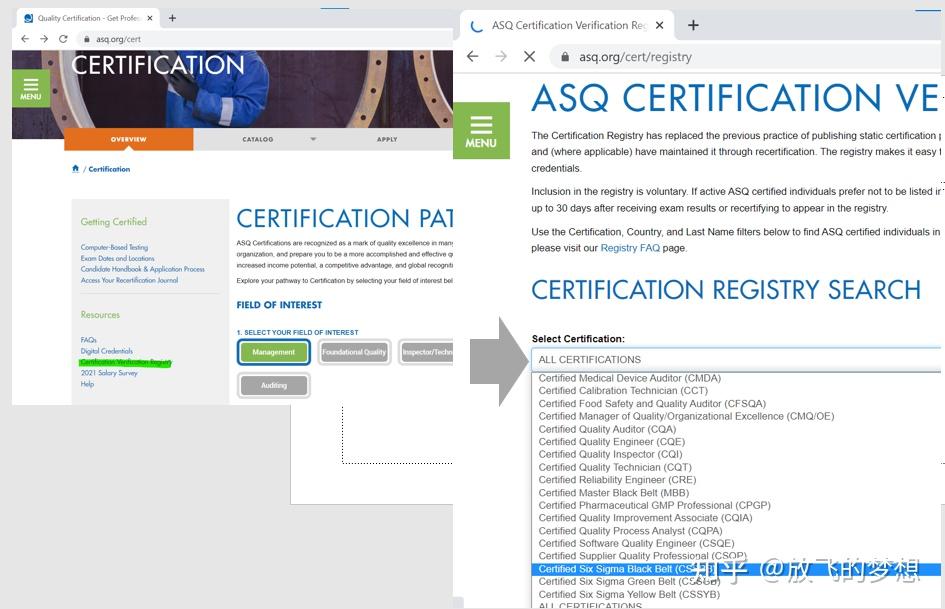The image size is (945, 609).
Task: Click the back arrow in the registry window
Action: tap(471, 56)
